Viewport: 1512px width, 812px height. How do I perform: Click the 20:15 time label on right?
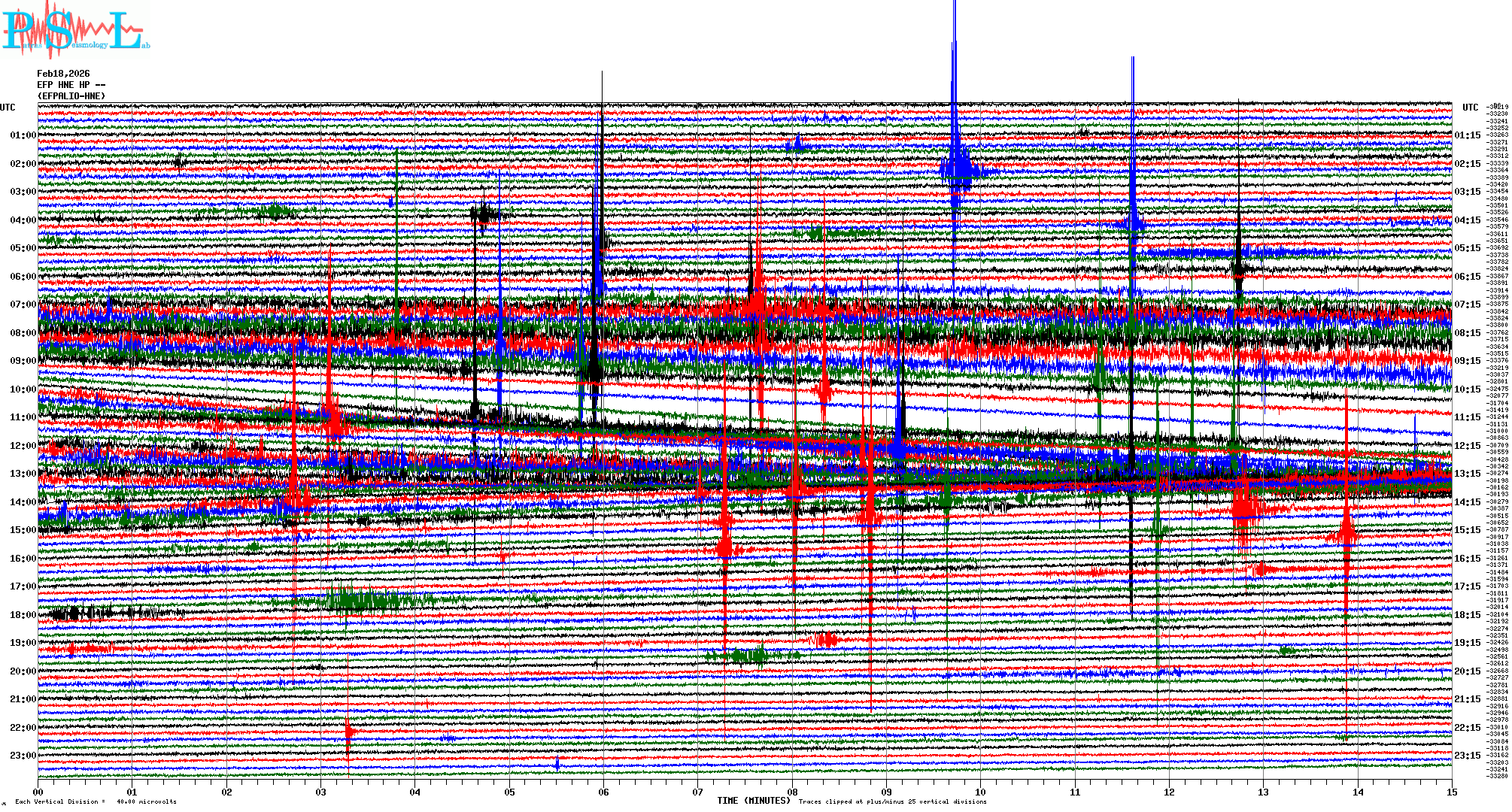tap(1467, 671)
